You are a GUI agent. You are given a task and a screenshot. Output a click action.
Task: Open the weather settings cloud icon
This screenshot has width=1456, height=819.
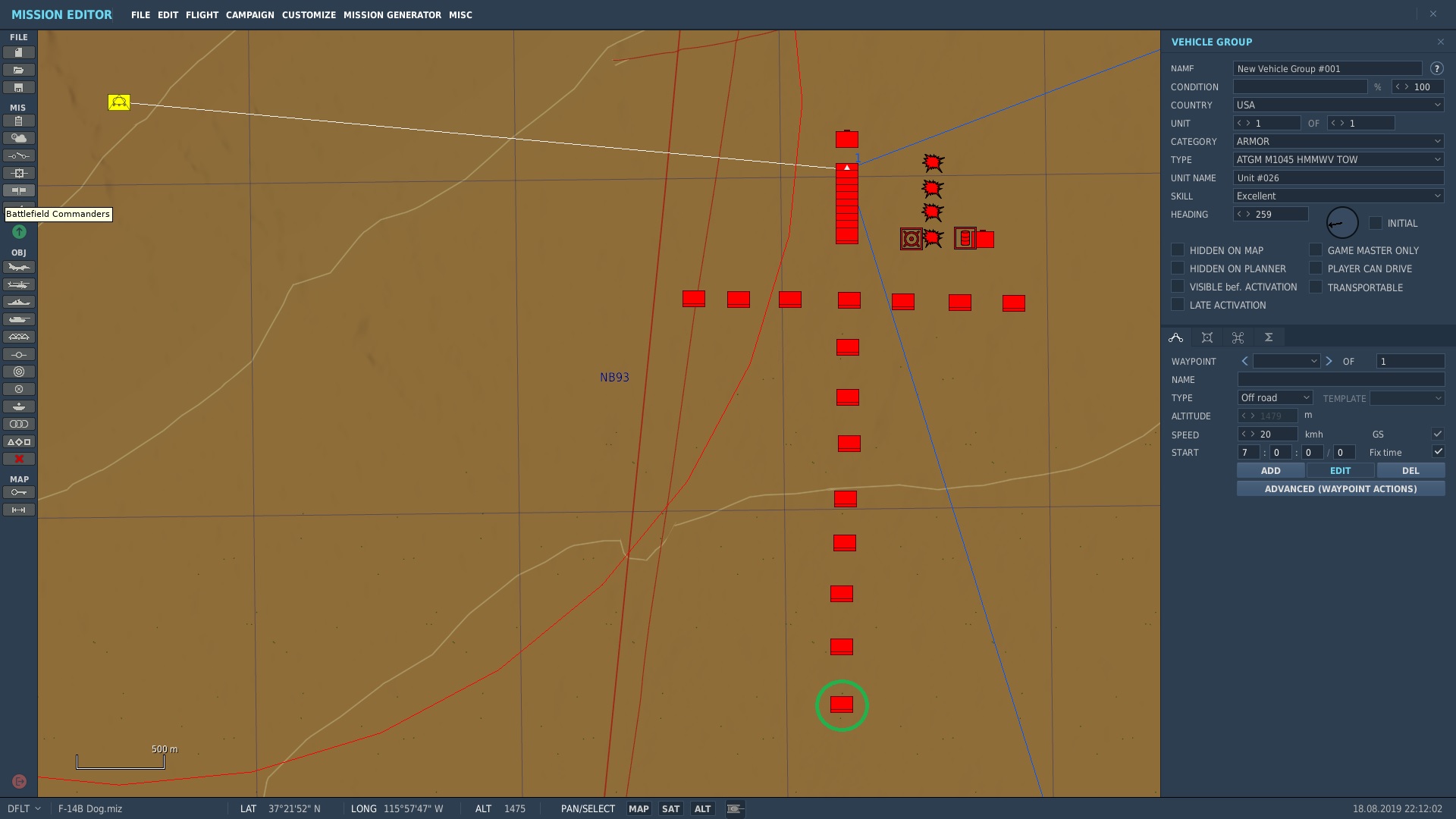(x=19, y=138)
